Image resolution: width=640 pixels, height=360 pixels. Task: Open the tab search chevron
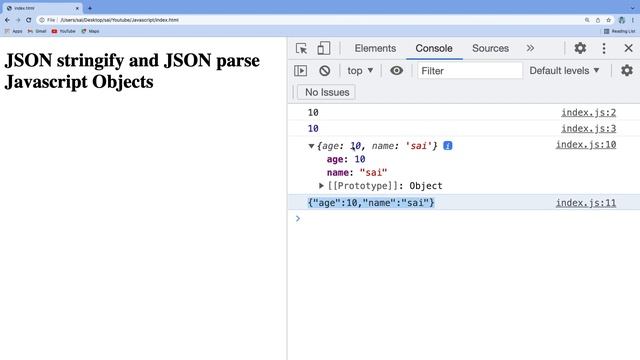tap(633, 8)
